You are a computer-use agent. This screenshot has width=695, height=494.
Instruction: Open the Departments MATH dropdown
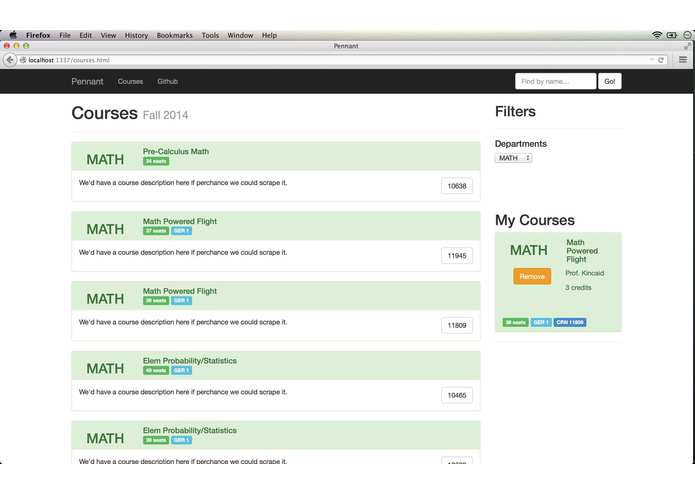[x=513, y=158]
